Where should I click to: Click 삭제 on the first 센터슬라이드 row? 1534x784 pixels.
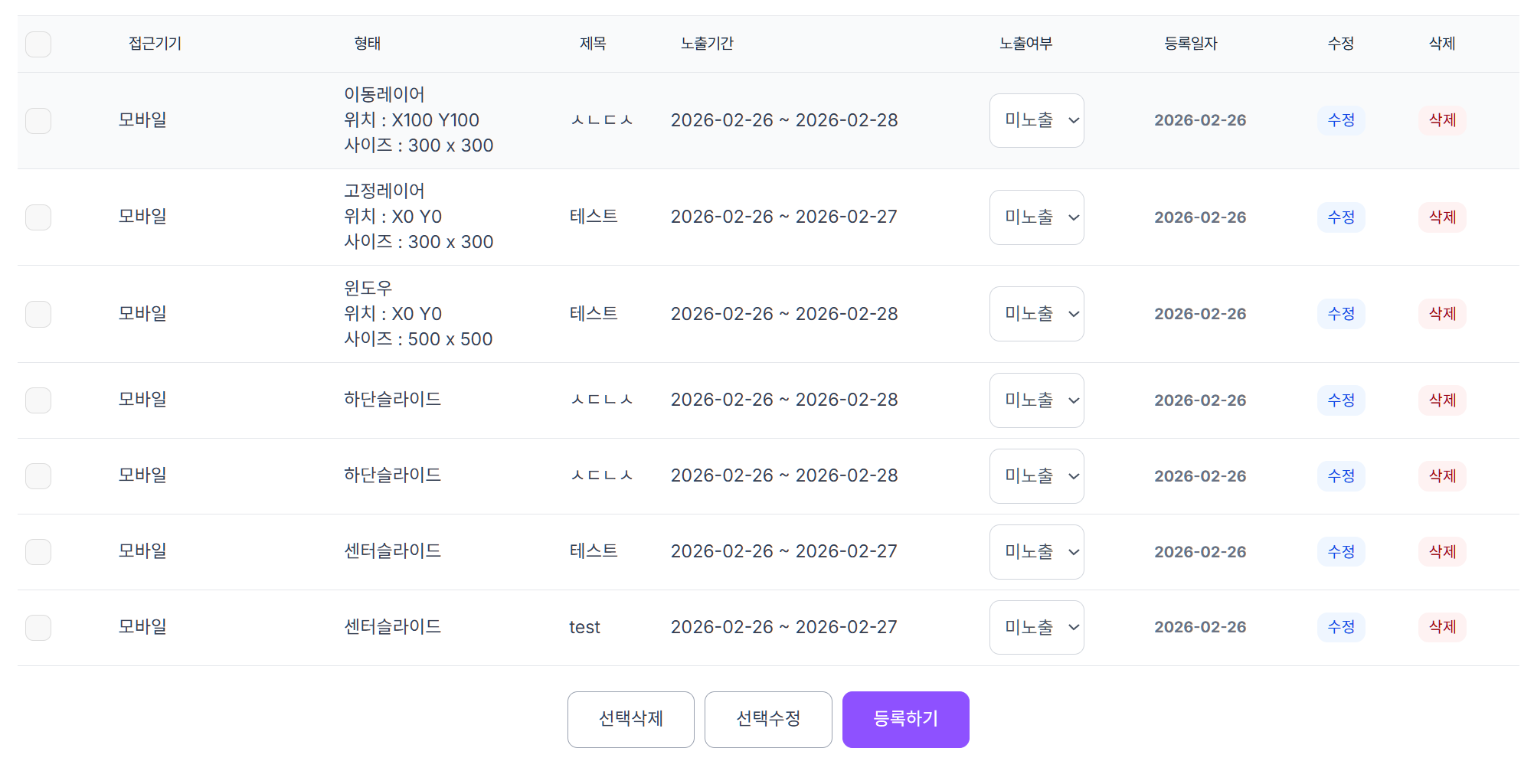(x=1442, y=551)
